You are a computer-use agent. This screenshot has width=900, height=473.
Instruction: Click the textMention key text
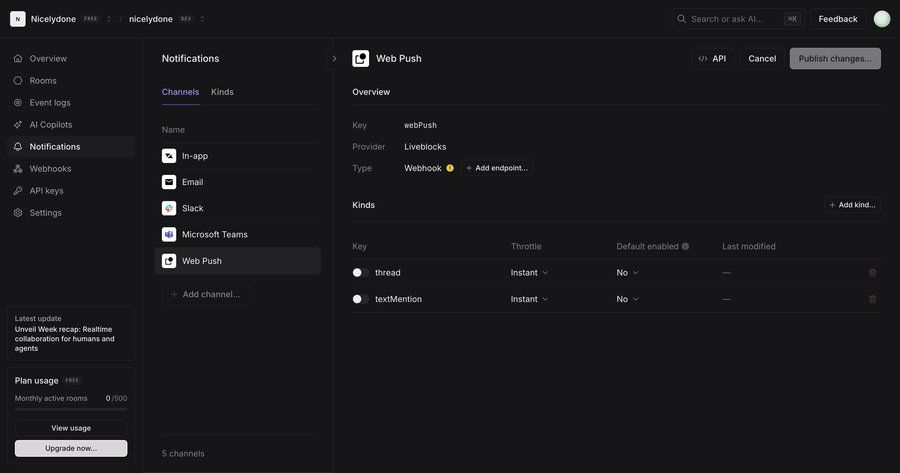398,299
